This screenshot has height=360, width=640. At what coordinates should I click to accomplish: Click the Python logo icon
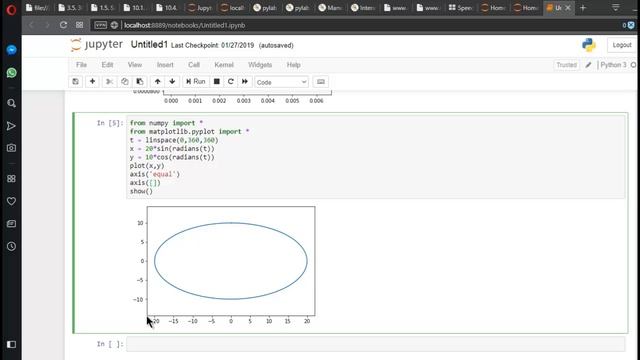click(x=589, y=45)
